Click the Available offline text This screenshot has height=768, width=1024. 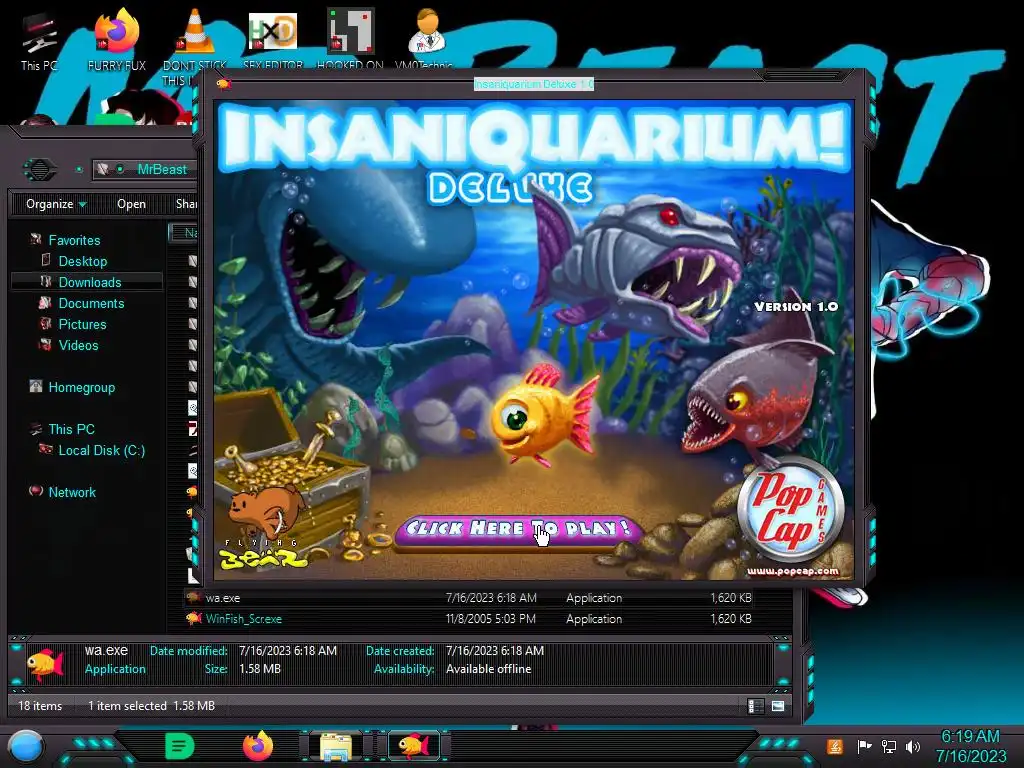pyautogui.click(x=488, y=669)
